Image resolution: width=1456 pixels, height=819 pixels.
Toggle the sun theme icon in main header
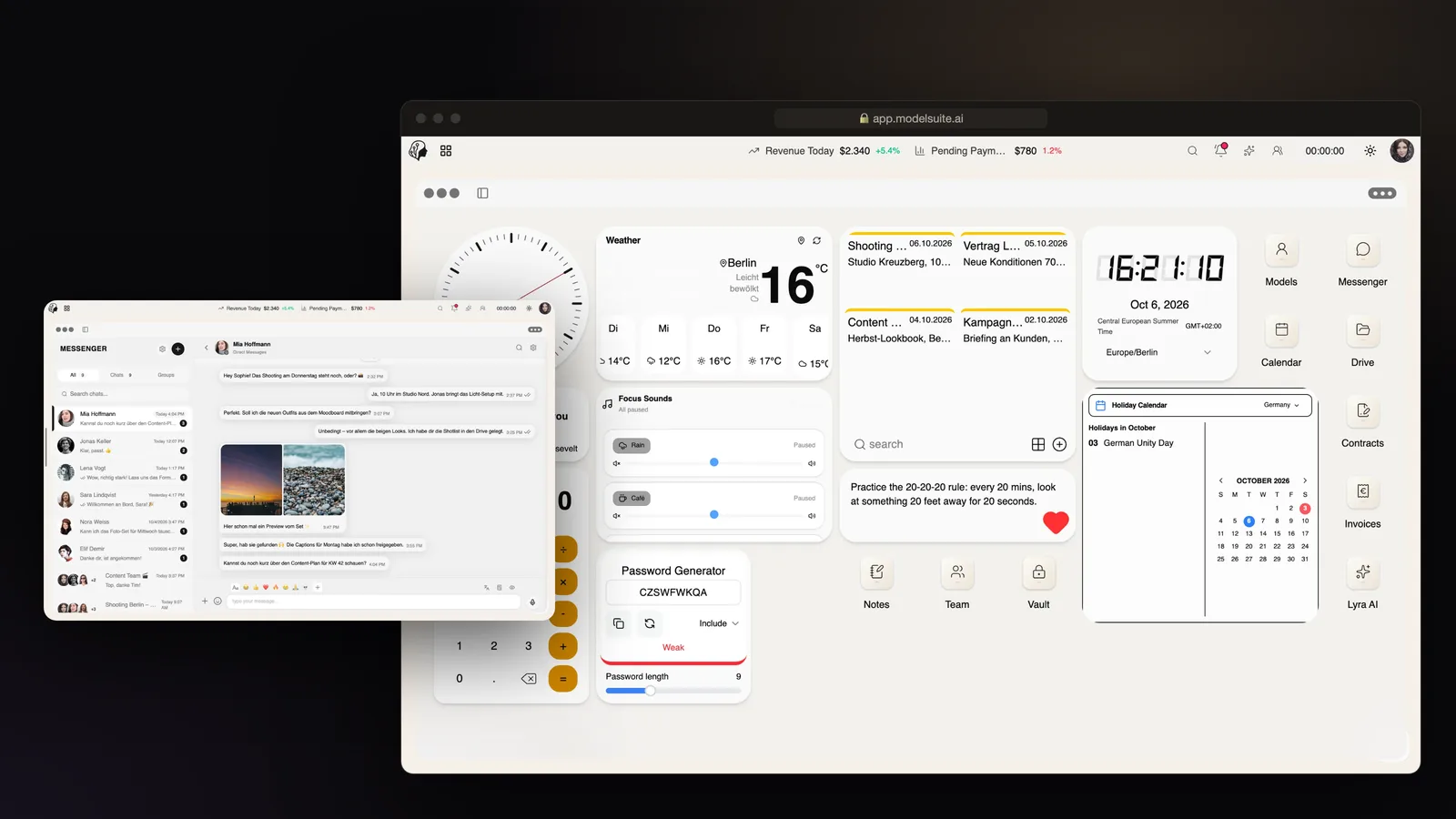click(1370, 151)
